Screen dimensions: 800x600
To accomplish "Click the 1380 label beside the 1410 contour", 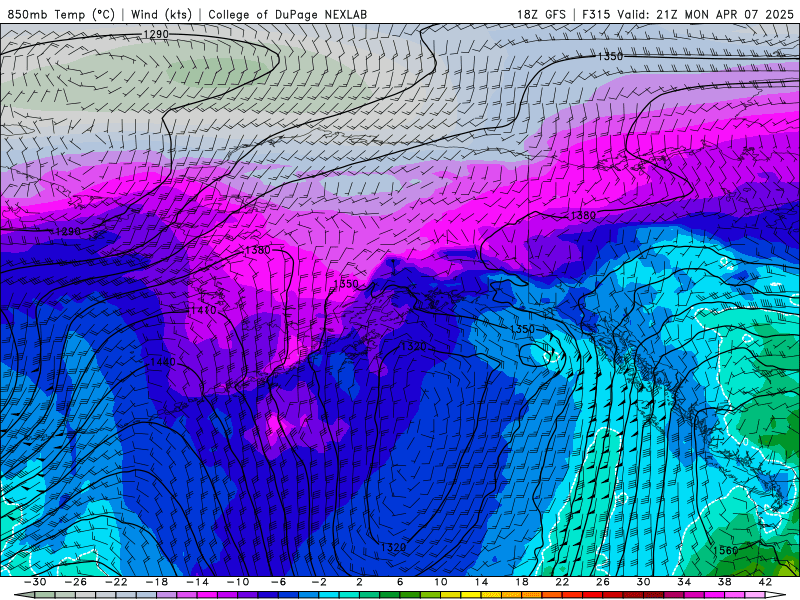I will 258,250.
